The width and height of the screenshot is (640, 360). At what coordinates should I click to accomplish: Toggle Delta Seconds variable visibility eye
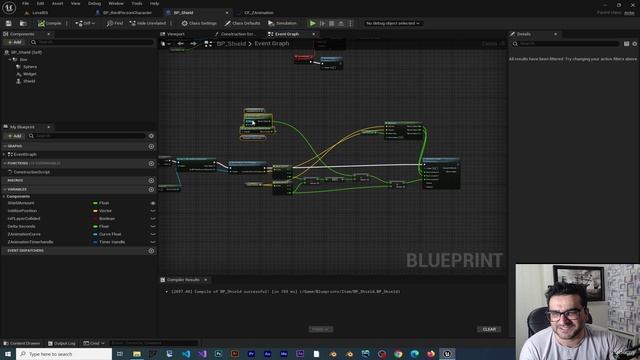153,226
